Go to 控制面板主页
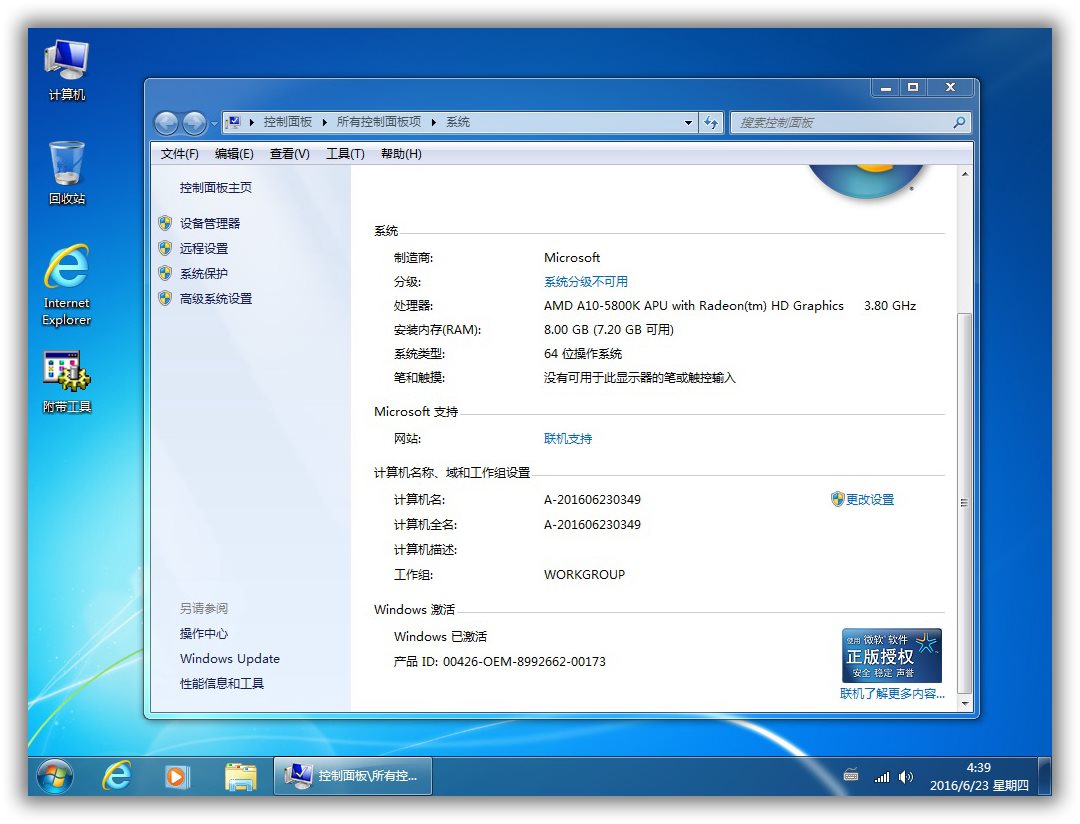This screenshot has height=824, width=1080. point(216,187)
